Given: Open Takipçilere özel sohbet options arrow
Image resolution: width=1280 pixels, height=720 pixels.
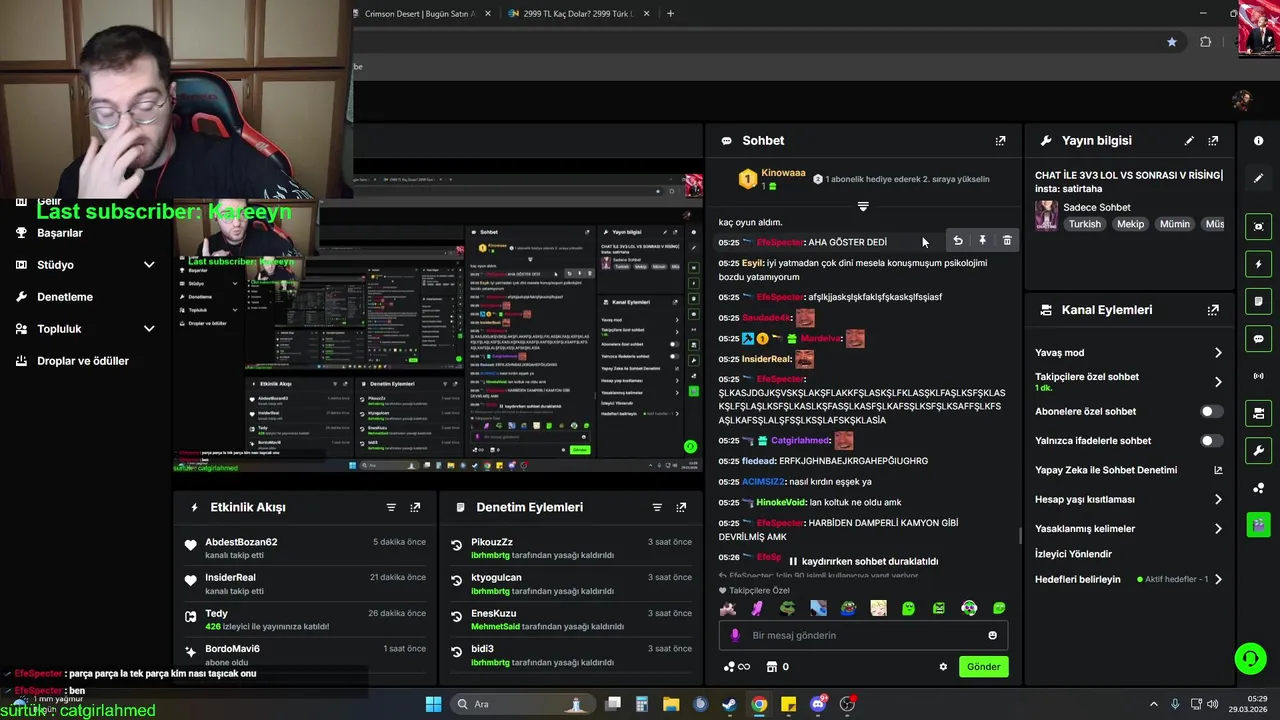Looking at the screenshot, I should click(1218, 382).
